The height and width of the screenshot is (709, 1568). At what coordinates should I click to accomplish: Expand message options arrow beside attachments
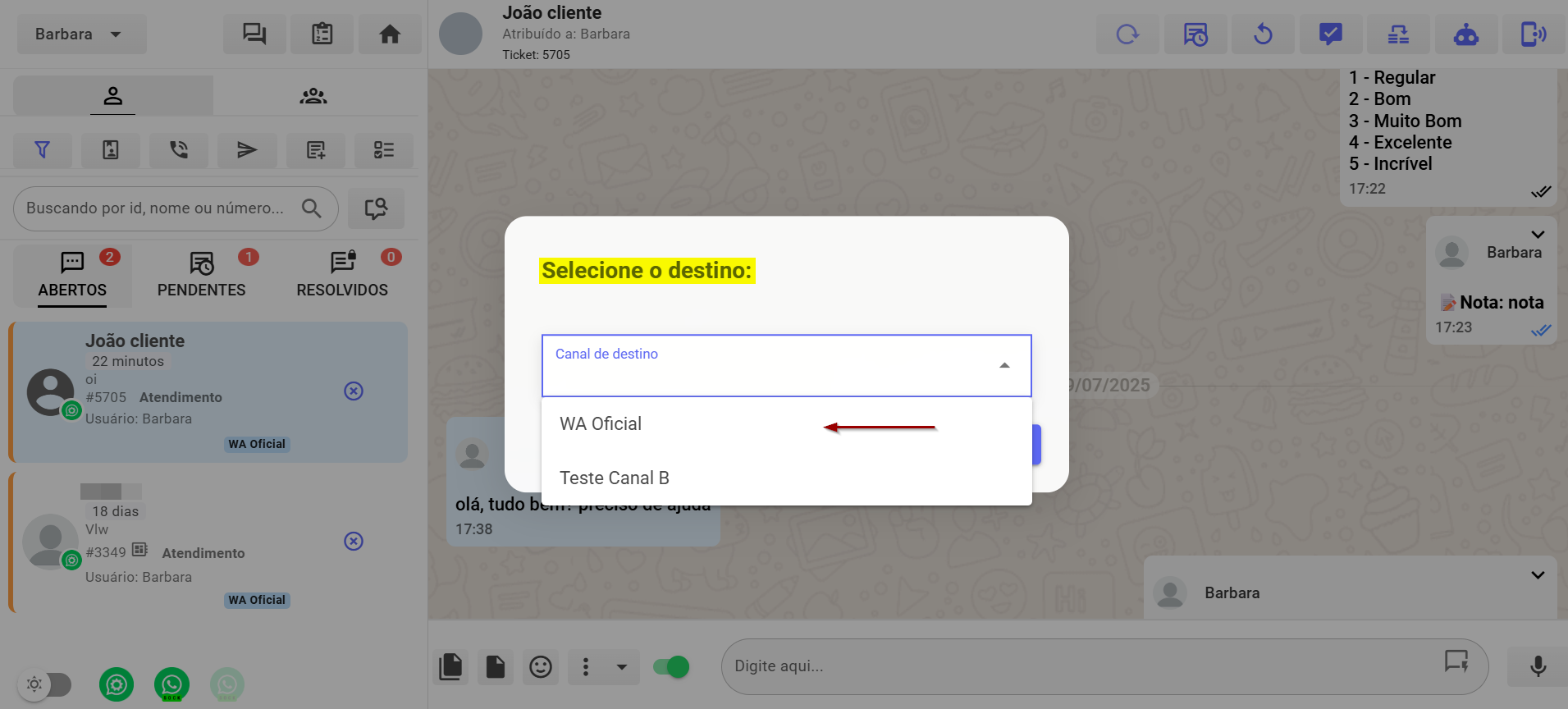[x=622, y=667]
